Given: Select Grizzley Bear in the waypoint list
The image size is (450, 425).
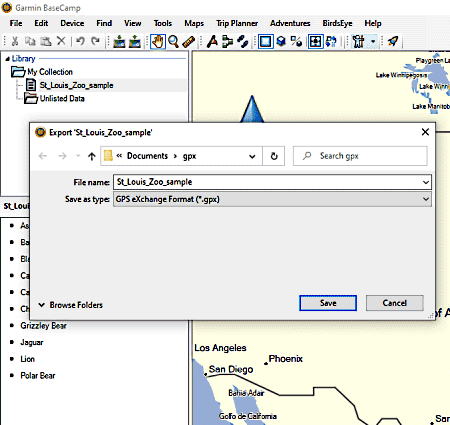Looking at the screenshot, I should click(x=43, y=326).
